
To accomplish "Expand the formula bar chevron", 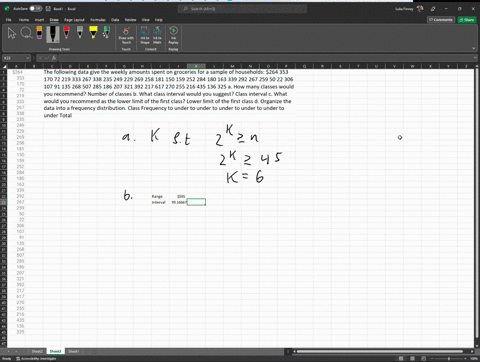I will (475, 58).
